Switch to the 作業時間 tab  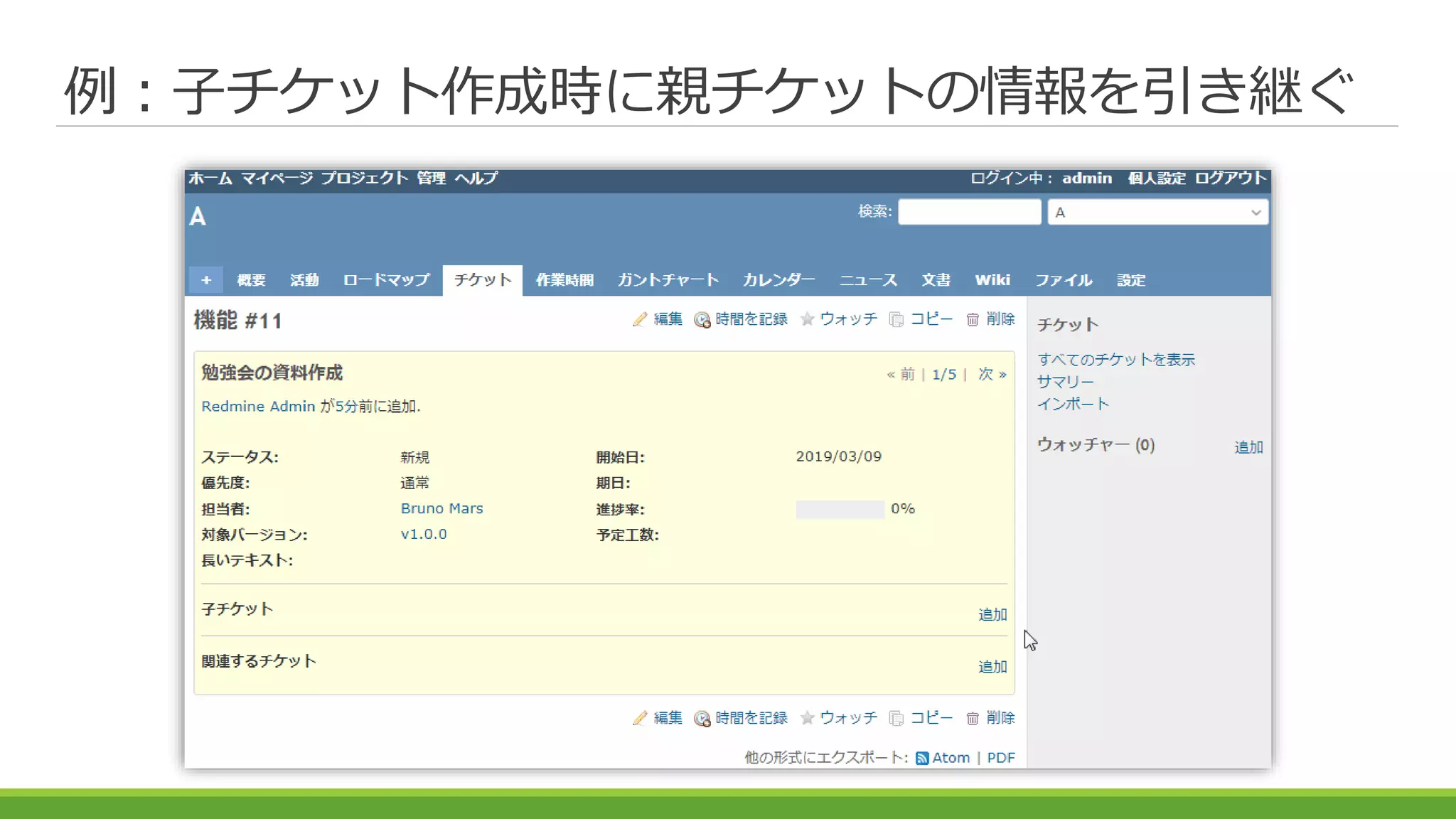click(565, 280)
